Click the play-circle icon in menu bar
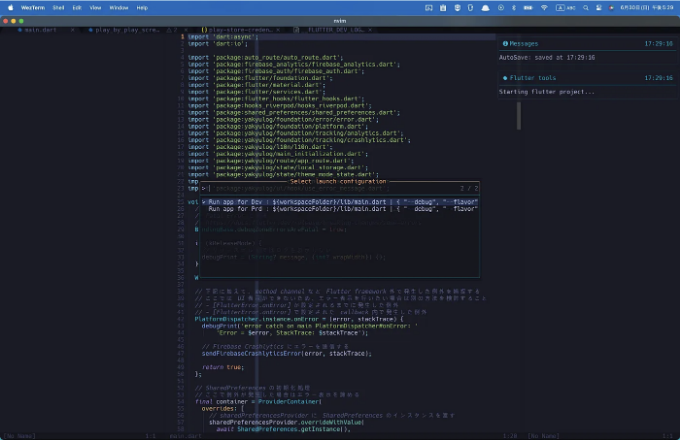Viewport: 680px width, 440px height. pos(500,7)
